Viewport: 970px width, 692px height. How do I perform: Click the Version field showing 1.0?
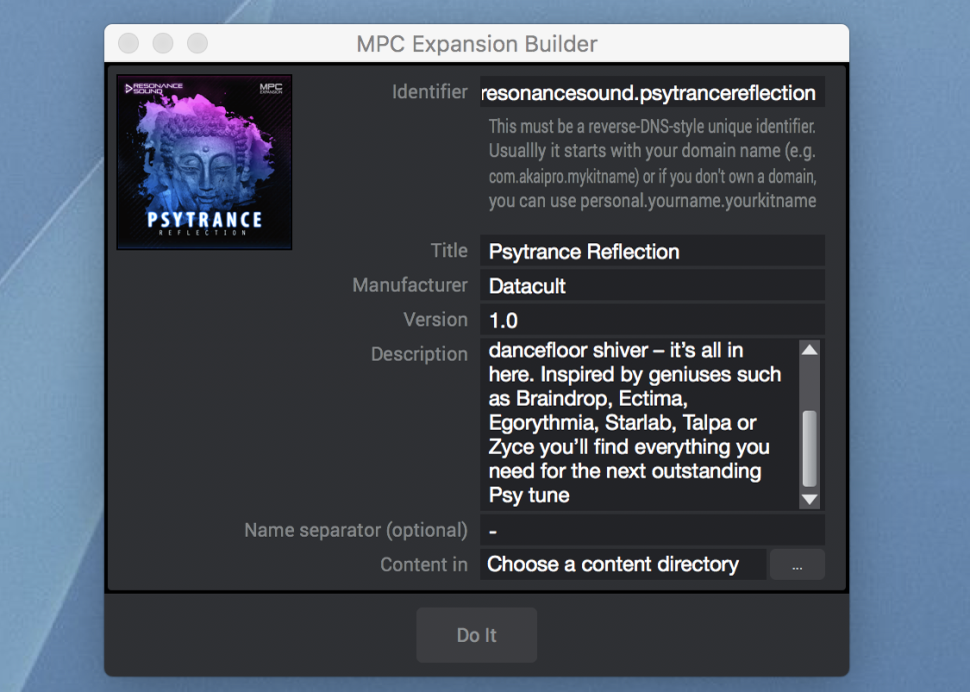(x=652, y=320)
